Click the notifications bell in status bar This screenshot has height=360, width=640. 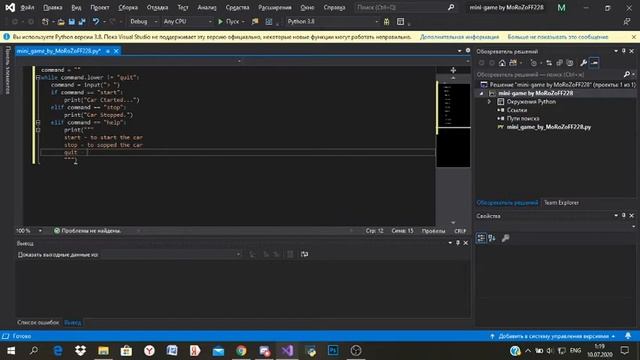(628, 336)
